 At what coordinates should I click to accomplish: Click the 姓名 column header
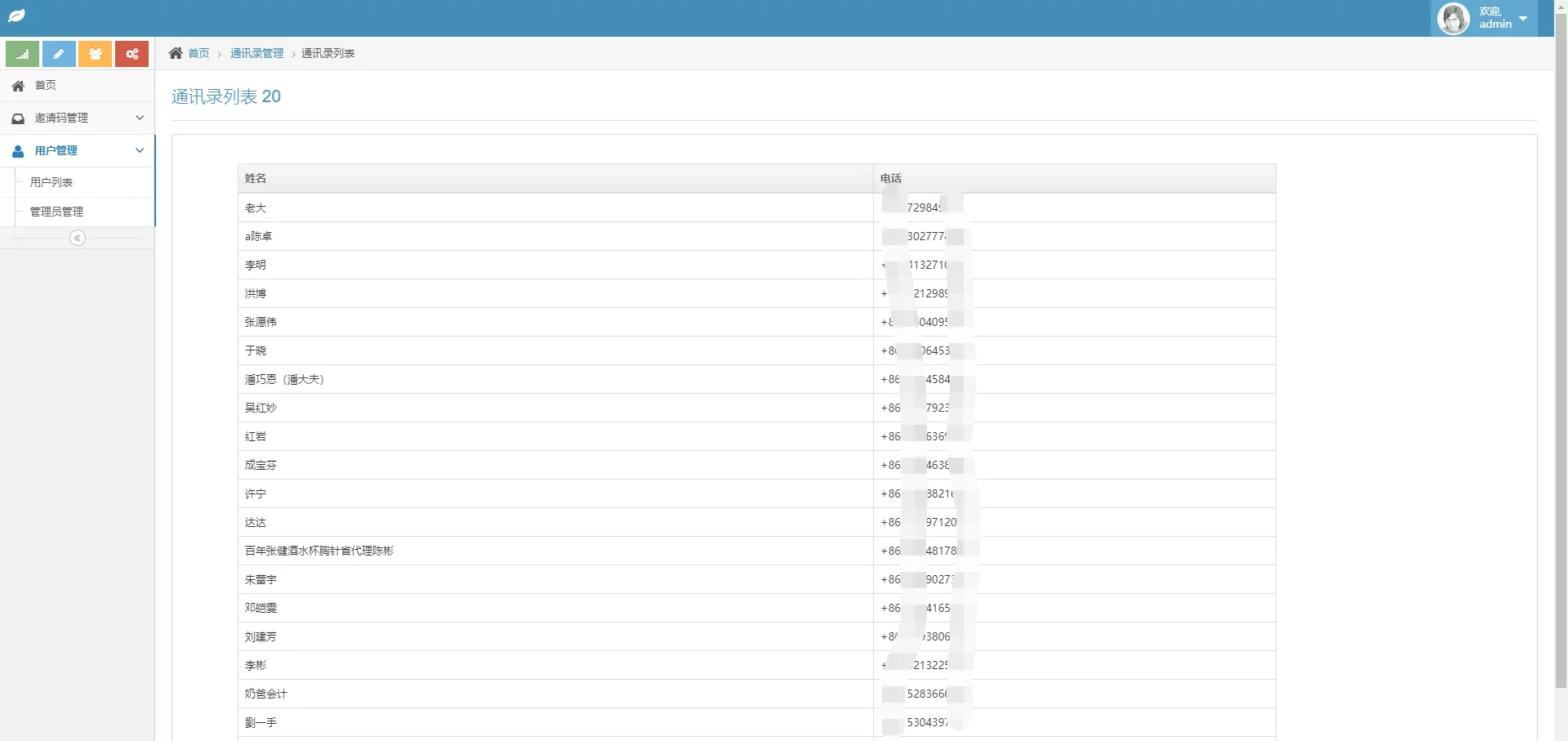[256, 178]
